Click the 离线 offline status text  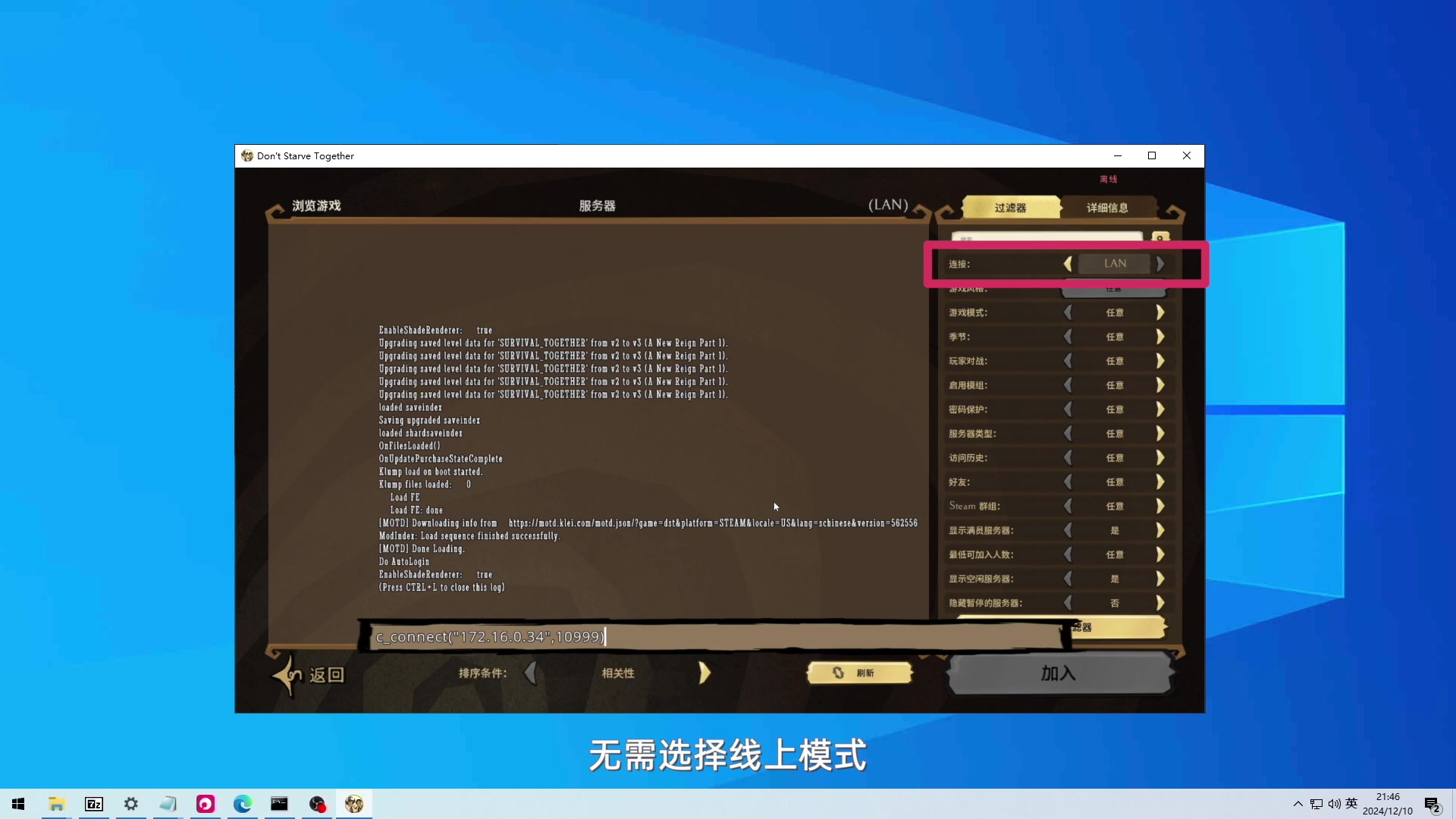click(x=1109, y=179)
